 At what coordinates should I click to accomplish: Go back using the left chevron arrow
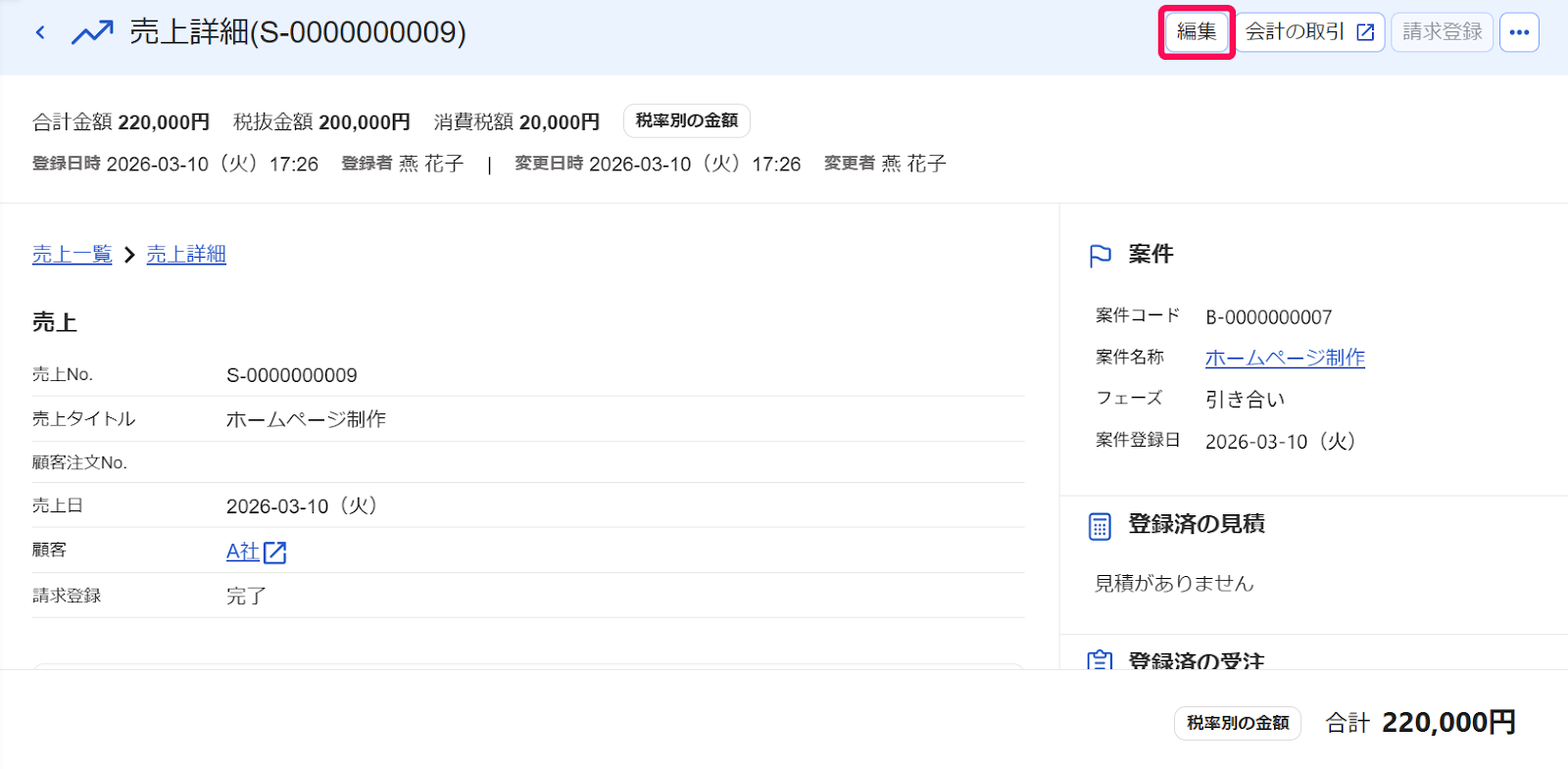[40, 32]
